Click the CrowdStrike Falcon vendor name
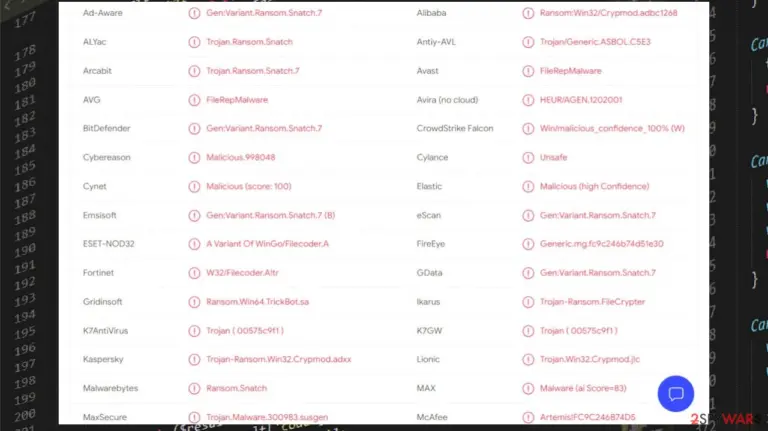Screen dimensions: 768x431 [455, 128]
